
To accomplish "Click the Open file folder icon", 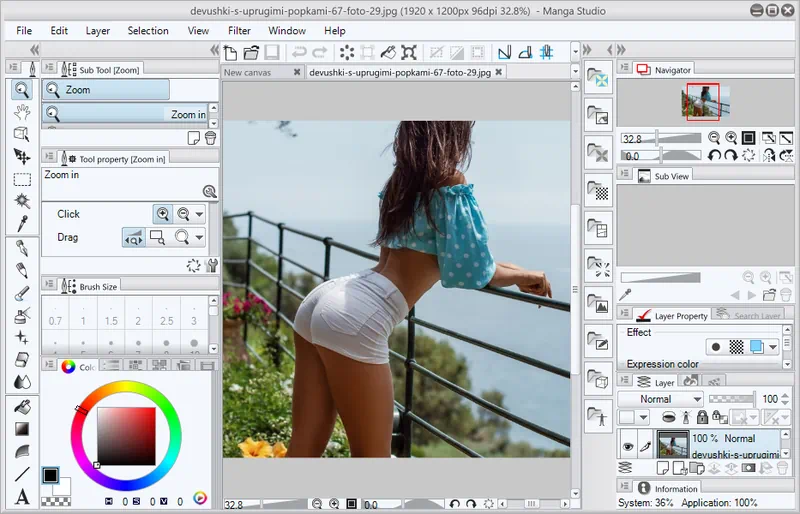I will [x=250, y=52].
